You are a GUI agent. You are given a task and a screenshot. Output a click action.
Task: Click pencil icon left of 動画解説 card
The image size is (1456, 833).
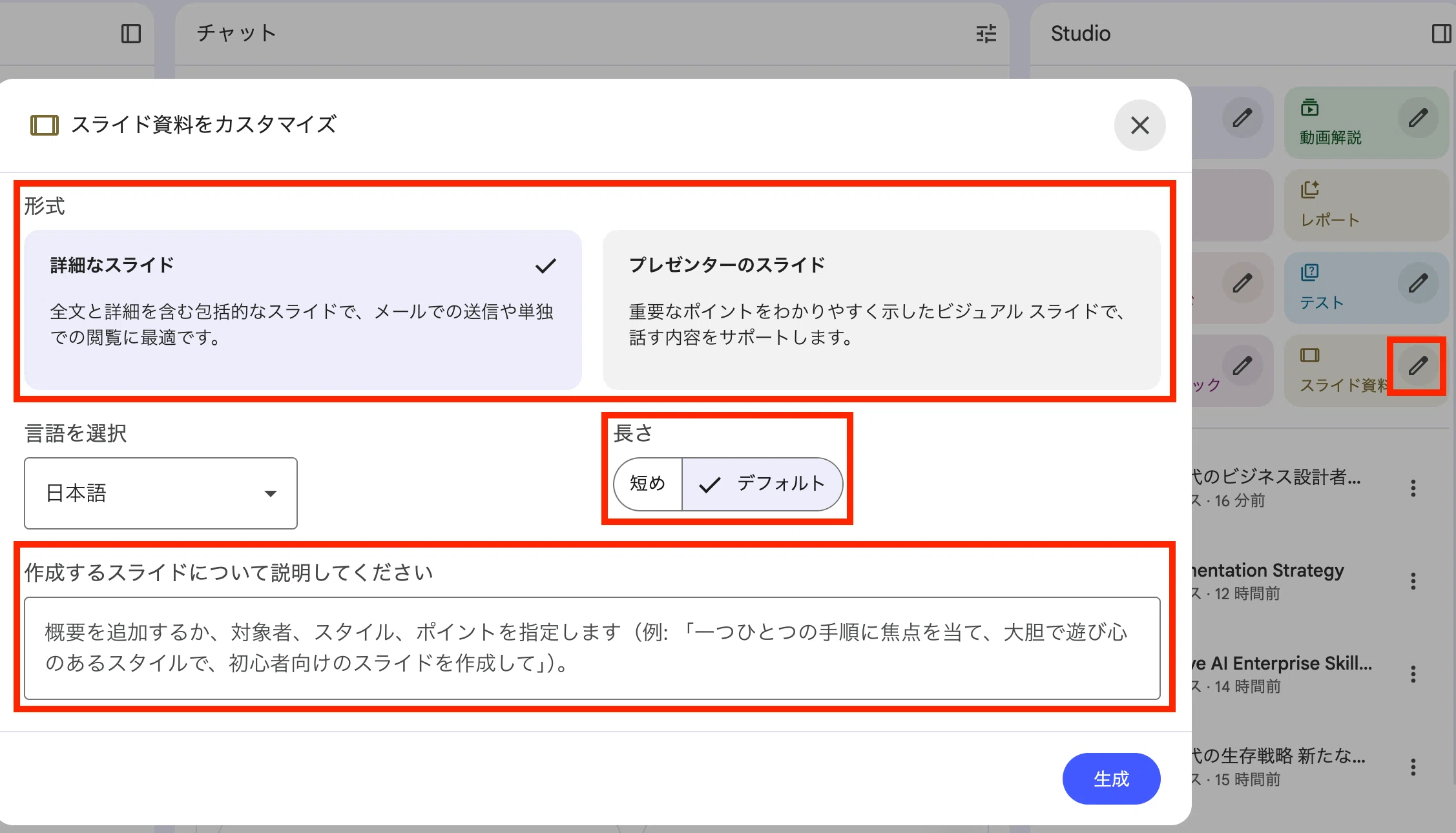coord(1242,118)
